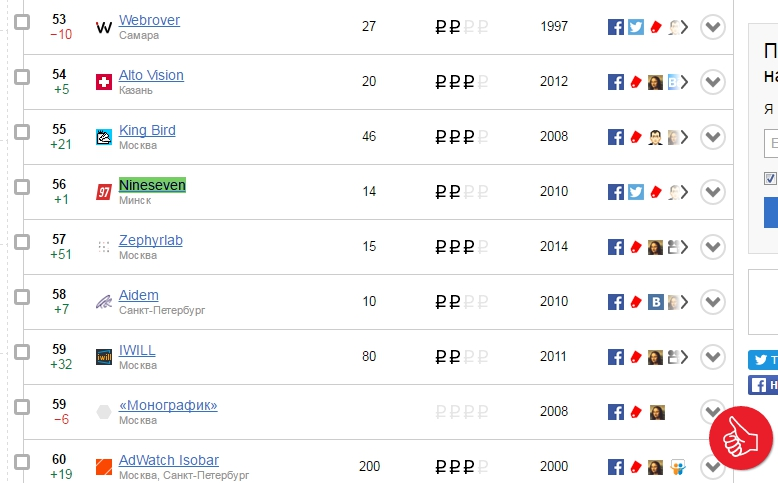Tick the checkbox for Nineseven row

(x=22, y=187)
